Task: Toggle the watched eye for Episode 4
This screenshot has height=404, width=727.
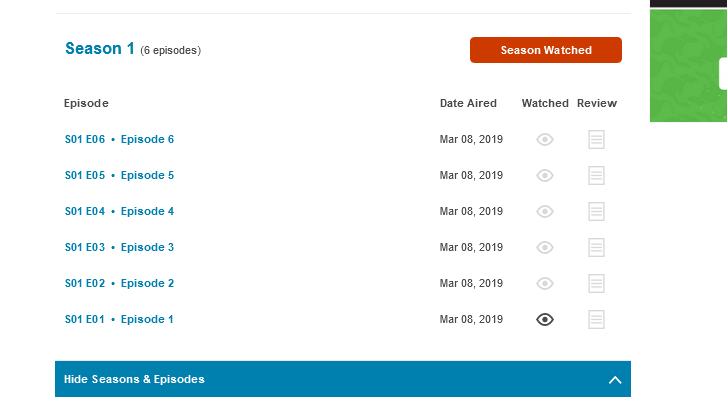Action: pyautogui.click(x=545, y=212)
